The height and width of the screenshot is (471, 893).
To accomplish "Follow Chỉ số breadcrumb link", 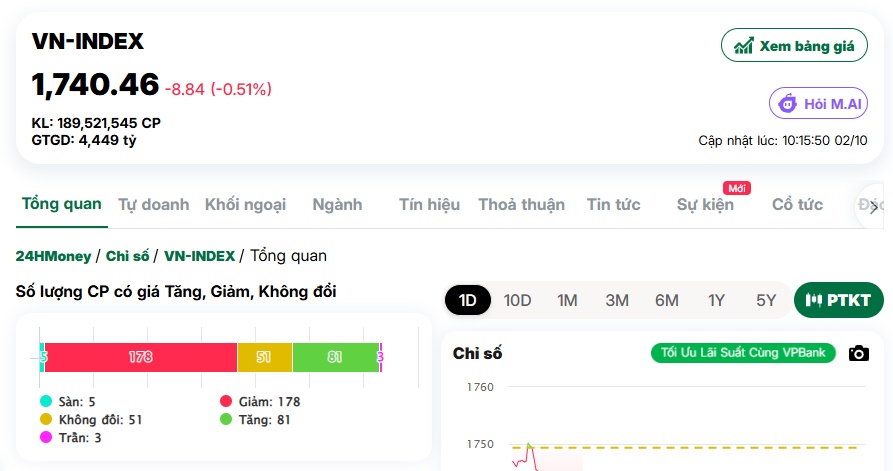I will 128,256.
